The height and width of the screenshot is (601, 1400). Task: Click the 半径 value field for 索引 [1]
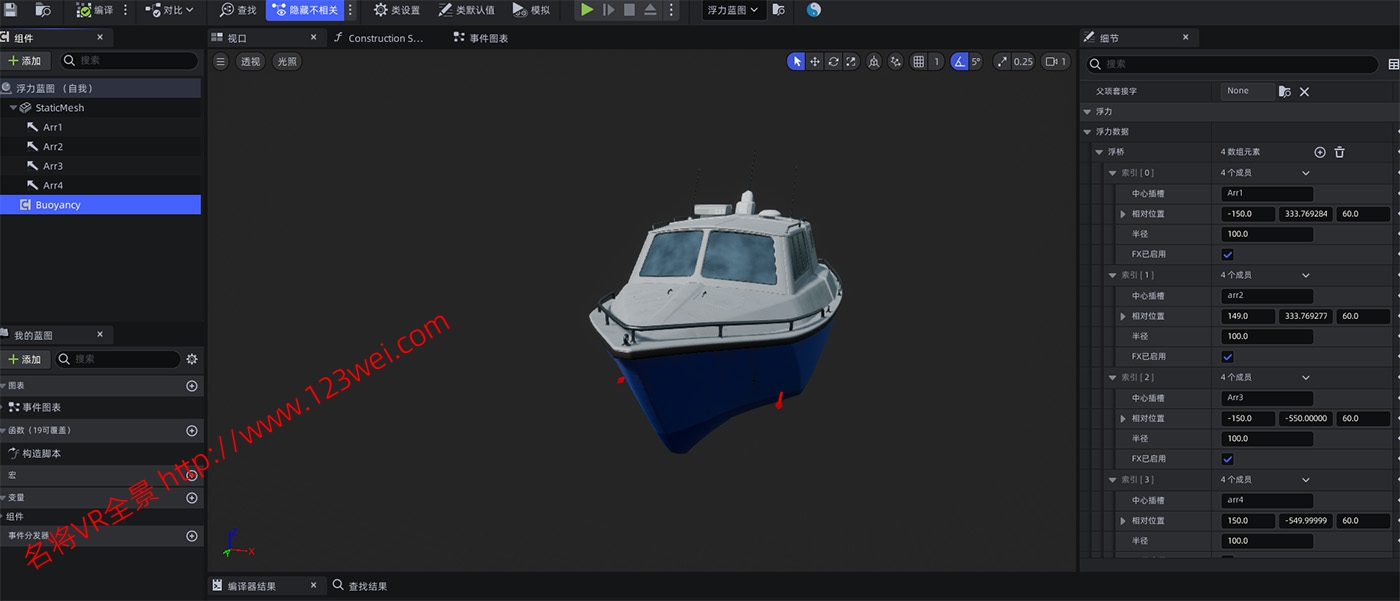click(x=1266, y=336)
